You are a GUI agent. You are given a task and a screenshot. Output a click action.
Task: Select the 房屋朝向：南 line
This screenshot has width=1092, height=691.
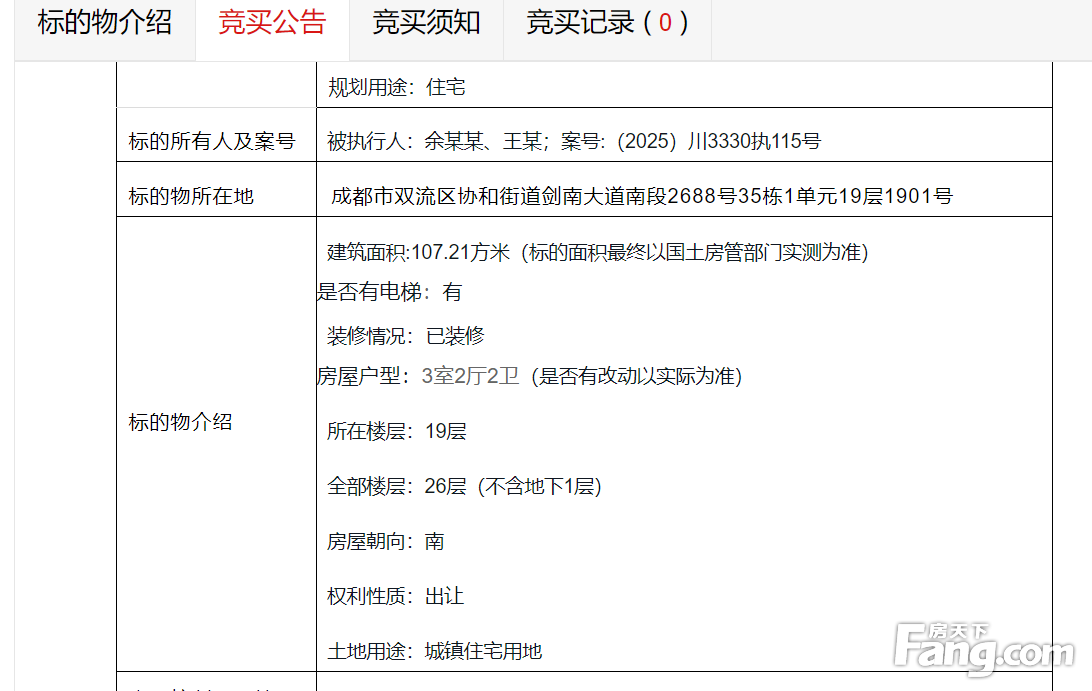[385, 542]
